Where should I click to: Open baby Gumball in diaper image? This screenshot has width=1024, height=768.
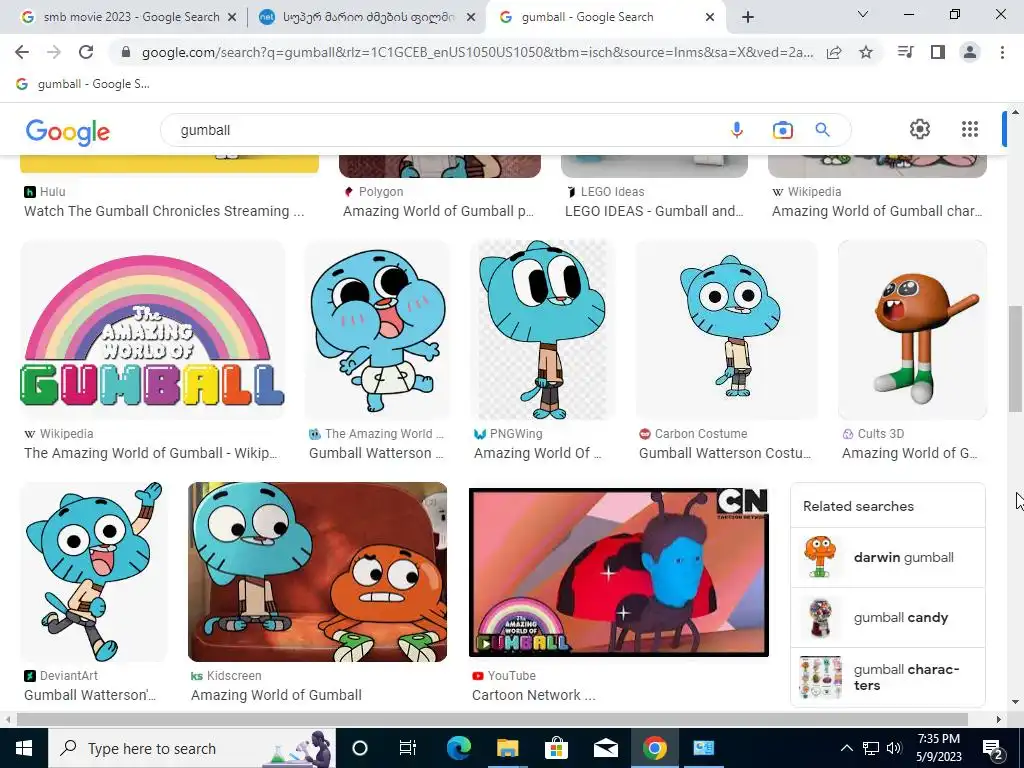(x=377, y=330)
